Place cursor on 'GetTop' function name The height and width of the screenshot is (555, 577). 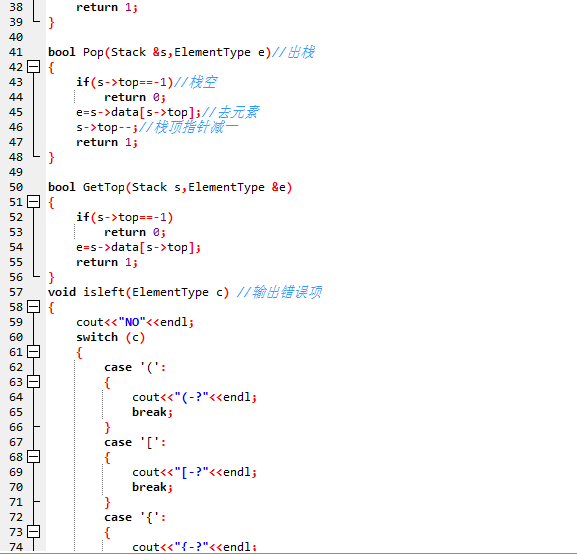pyautogui.click(x=104, y=187)
